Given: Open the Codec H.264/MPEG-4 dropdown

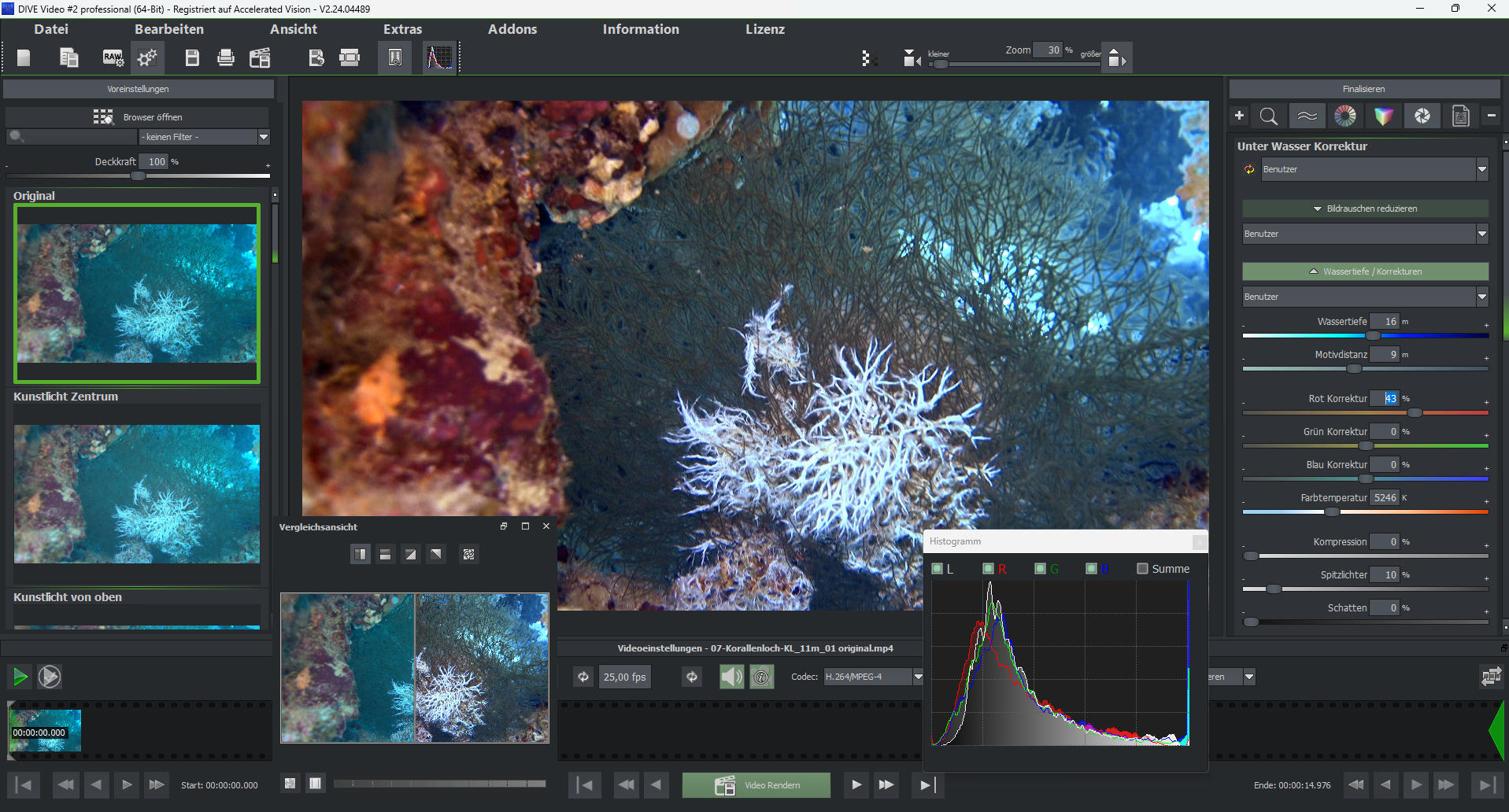Looking at the screenshot, I should click(x=873, y=677).
